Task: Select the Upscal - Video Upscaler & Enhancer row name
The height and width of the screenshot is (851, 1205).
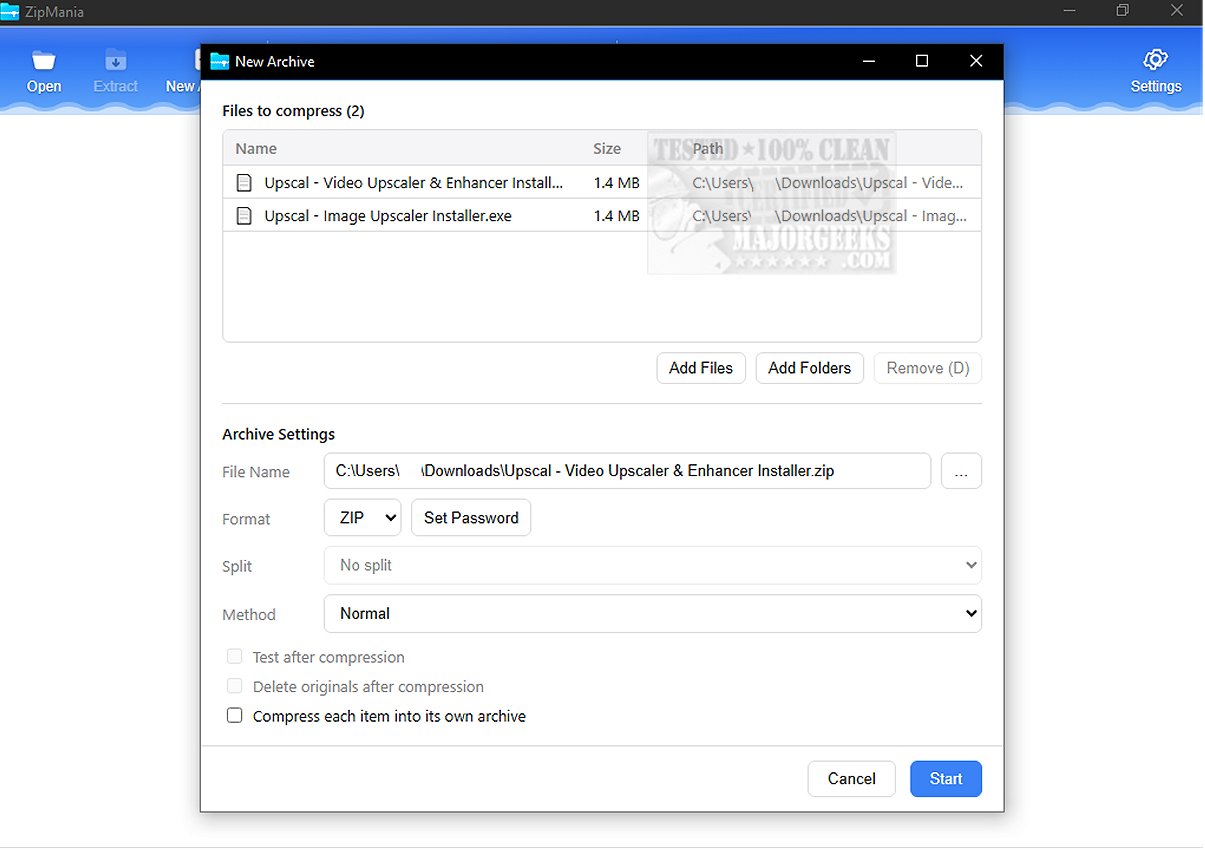Action: coord(414,183)
